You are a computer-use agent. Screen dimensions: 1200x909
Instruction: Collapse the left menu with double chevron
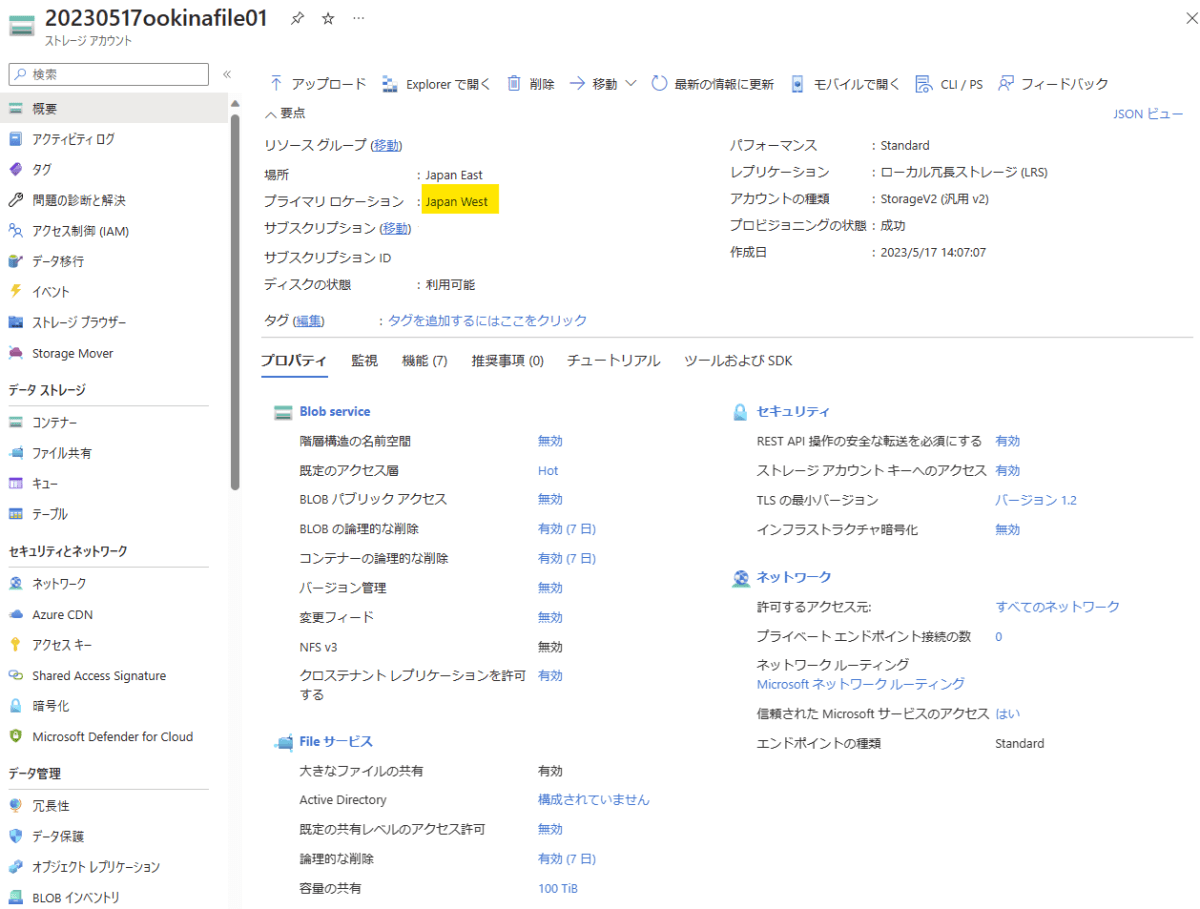pyautogui.click(x=227, y=74)
